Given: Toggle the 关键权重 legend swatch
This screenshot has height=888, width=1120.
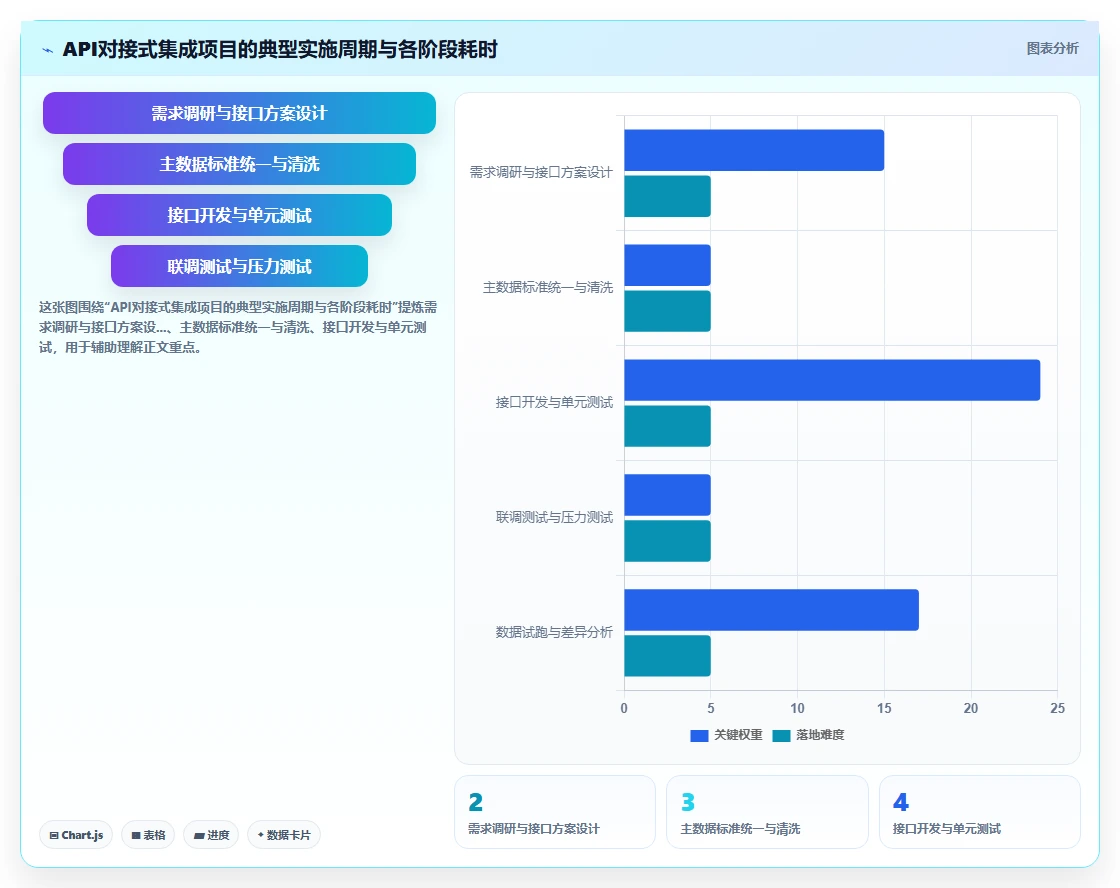Looking at the screenshot, I should 699,736.
